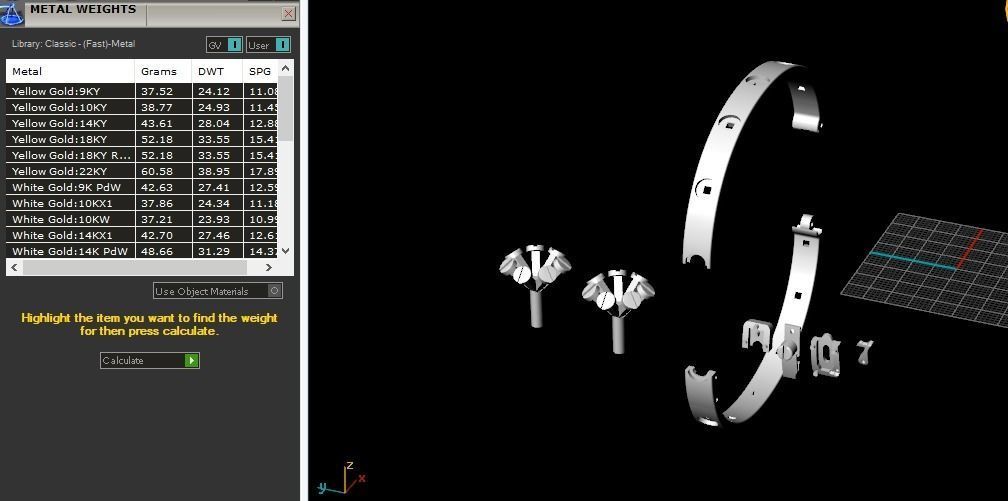Image resolution: width=1008 pixels, height=501 pixels.
Task: Click the 37.52 grams value
Action: point(158,91)
